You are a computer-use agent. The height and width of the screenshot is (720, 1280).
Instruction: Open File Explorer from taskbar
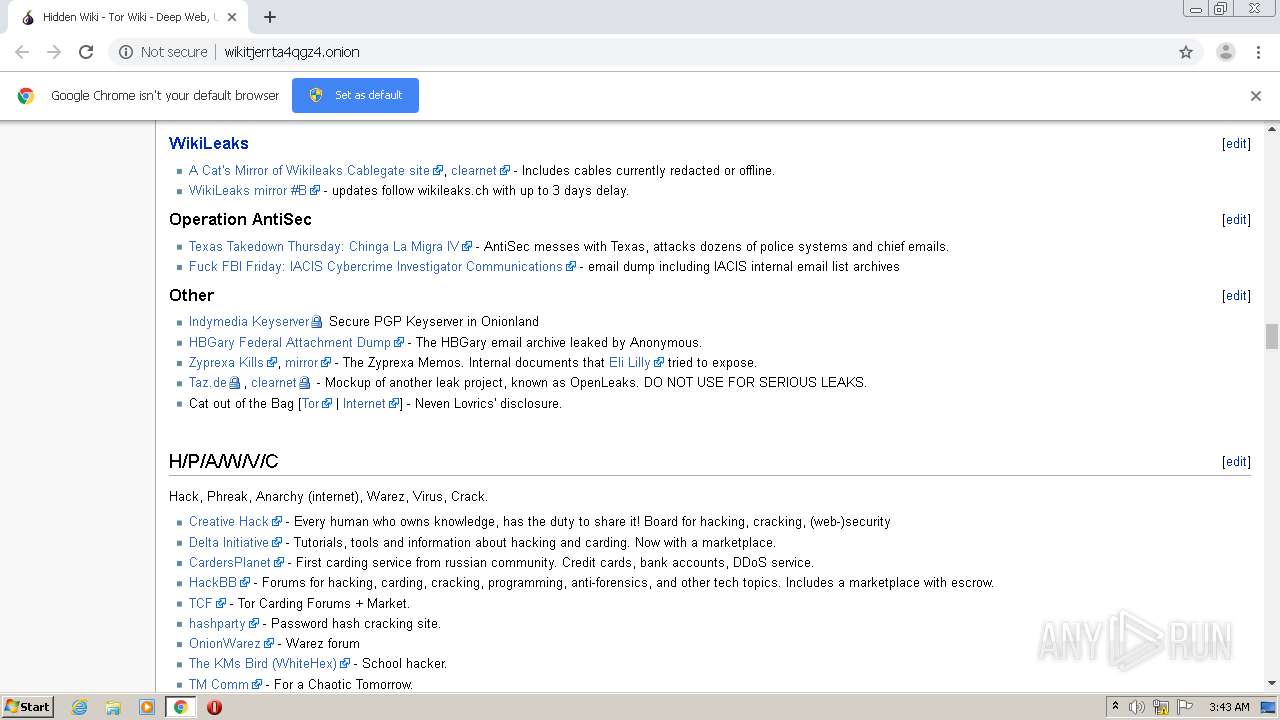(x=113, y=707)
